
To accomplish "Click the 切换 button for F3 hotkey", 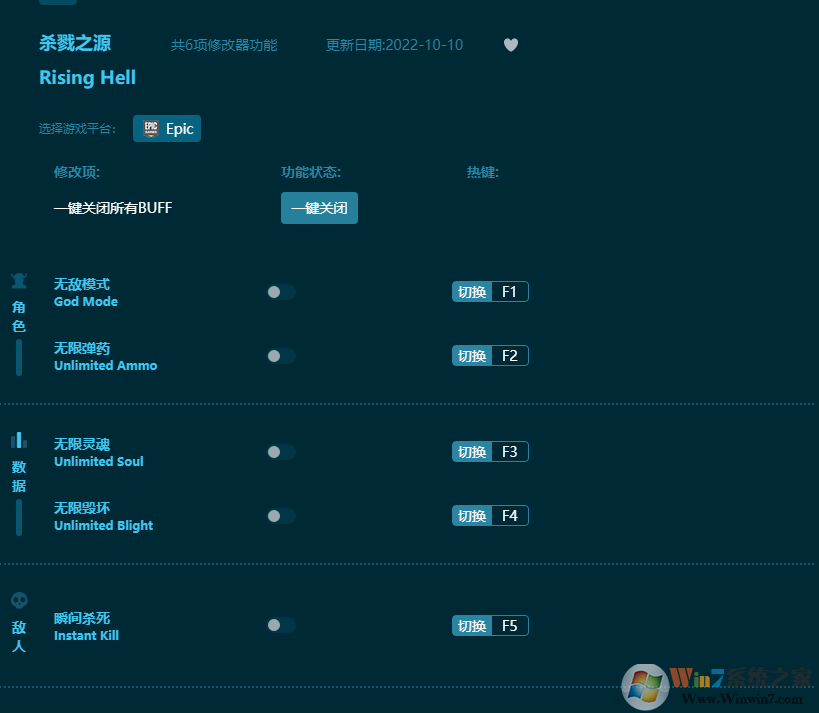I will [x=472, y=452].
